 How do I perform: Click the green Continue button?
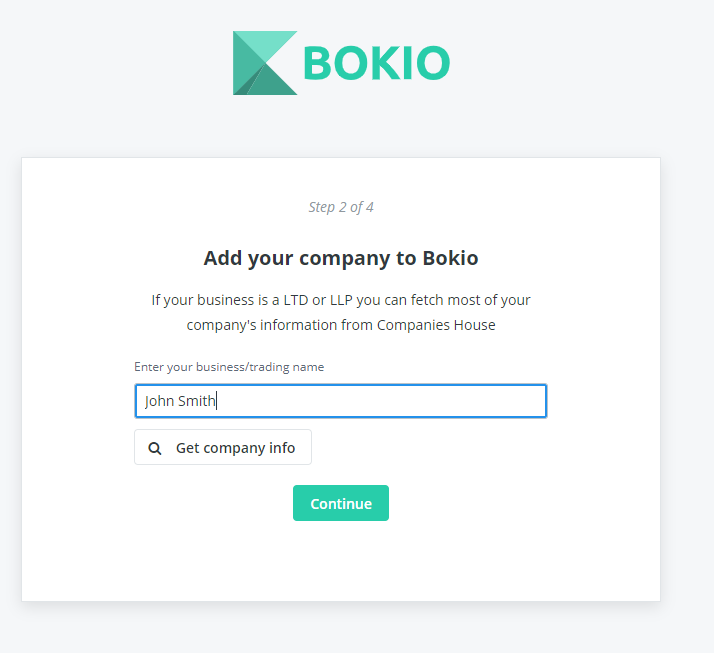coord(341,503)
